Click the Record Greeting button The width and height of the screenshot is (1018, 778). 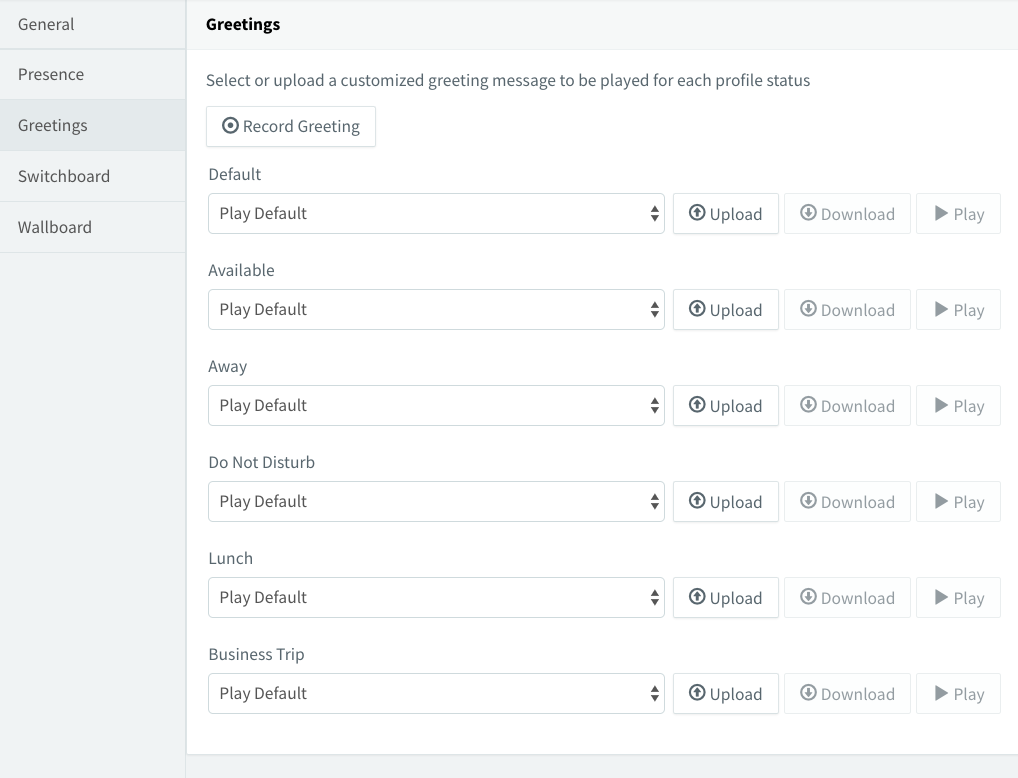[291, 127]
